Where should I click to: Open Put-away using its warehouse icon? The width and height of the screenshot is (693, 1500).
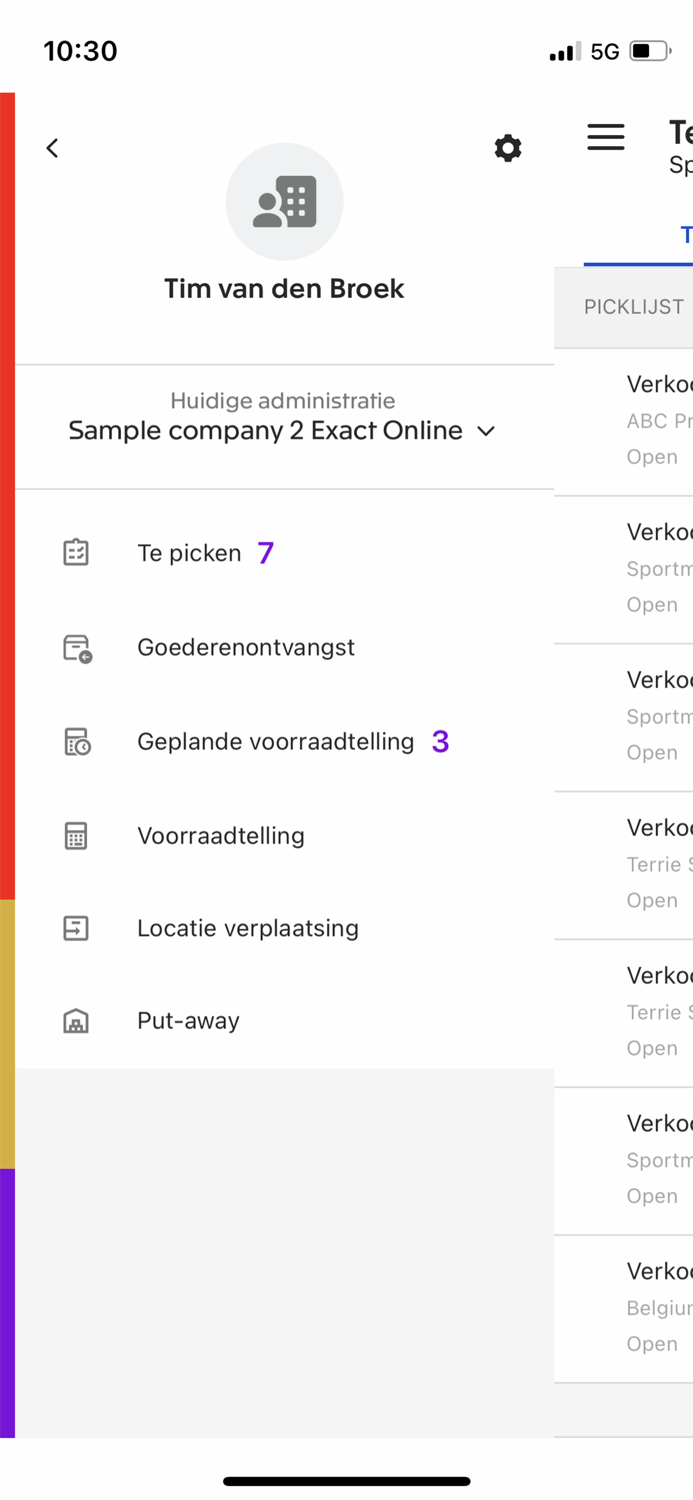pos(76,1020)
